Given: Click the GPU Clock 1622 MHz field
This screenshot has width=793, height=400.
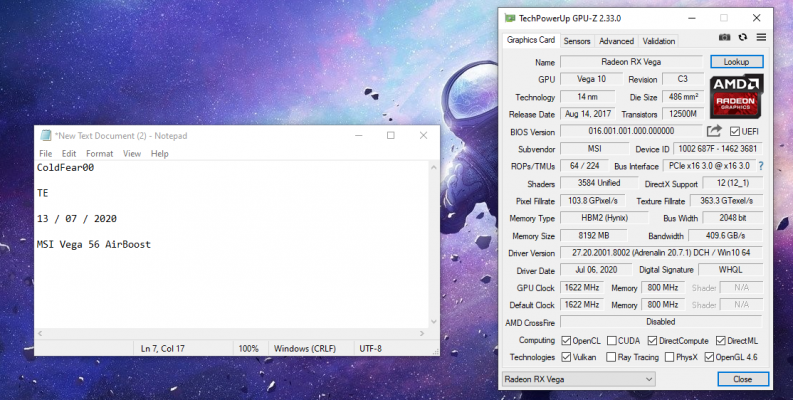Looking at the screenshot, I should pyautogui.click(x=582, y=287).
